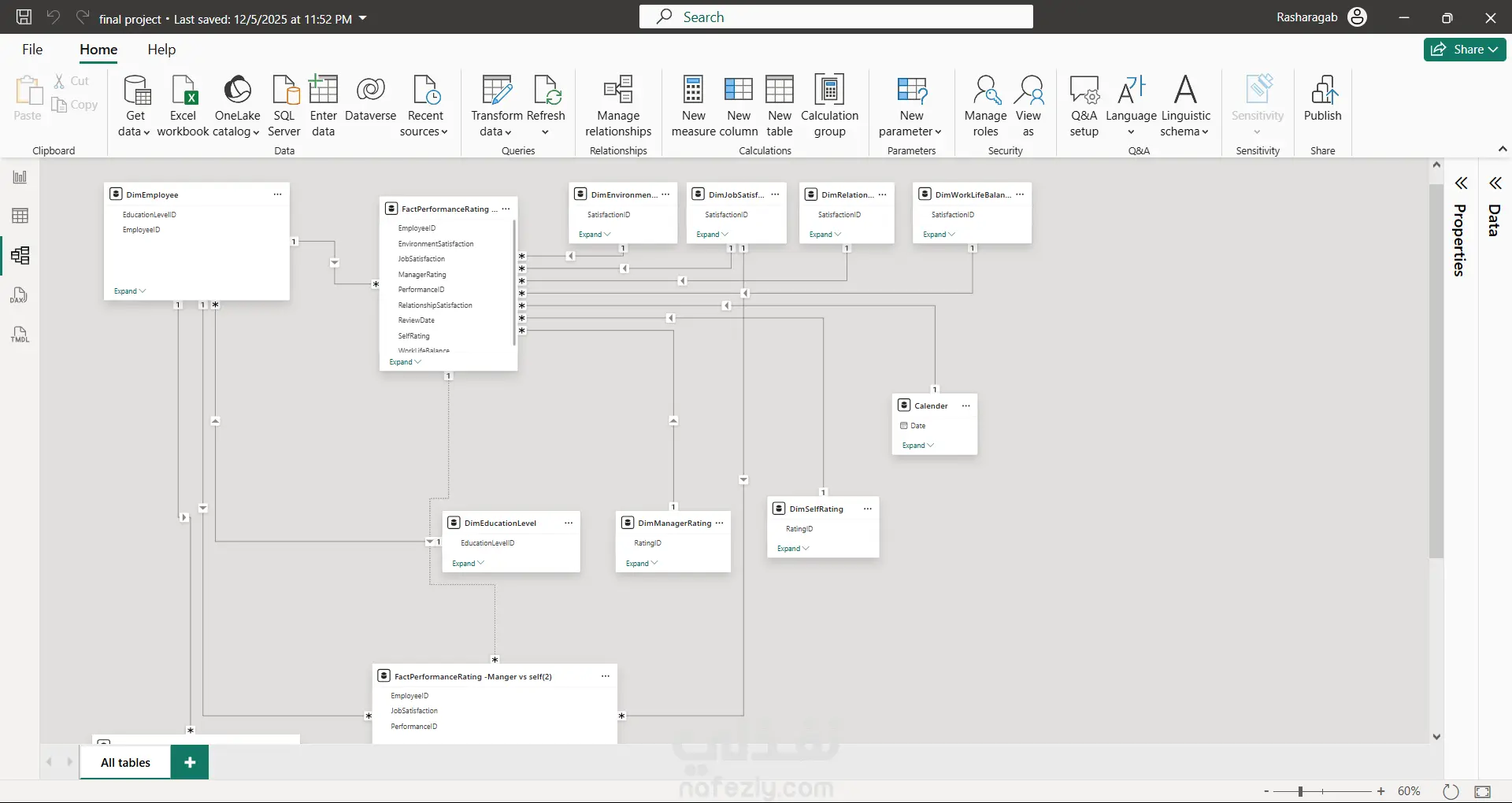The image size is (1512, 803).
Task: Click Rasharagab account avatar
Action: point(1358,17)
